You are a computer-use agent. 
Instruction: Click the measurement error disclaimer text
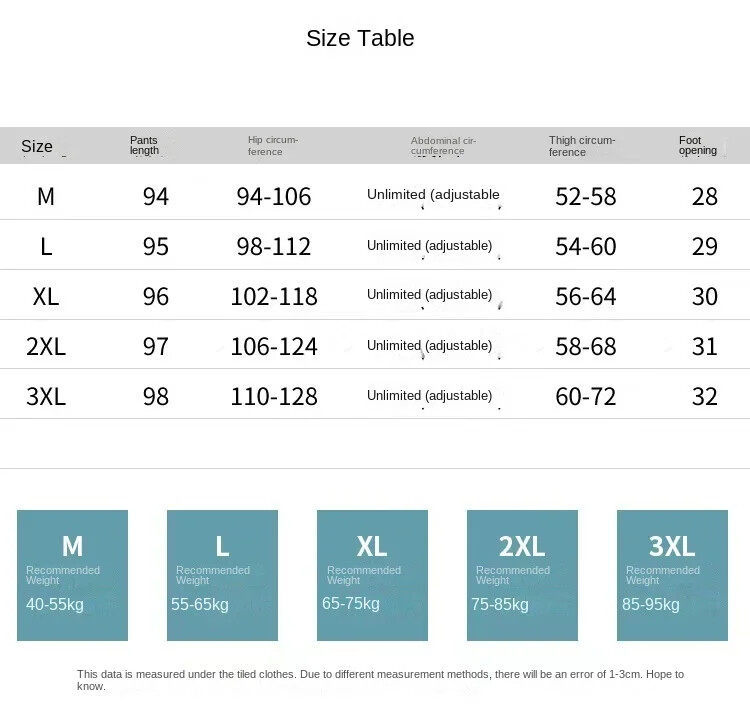(380, 680)
